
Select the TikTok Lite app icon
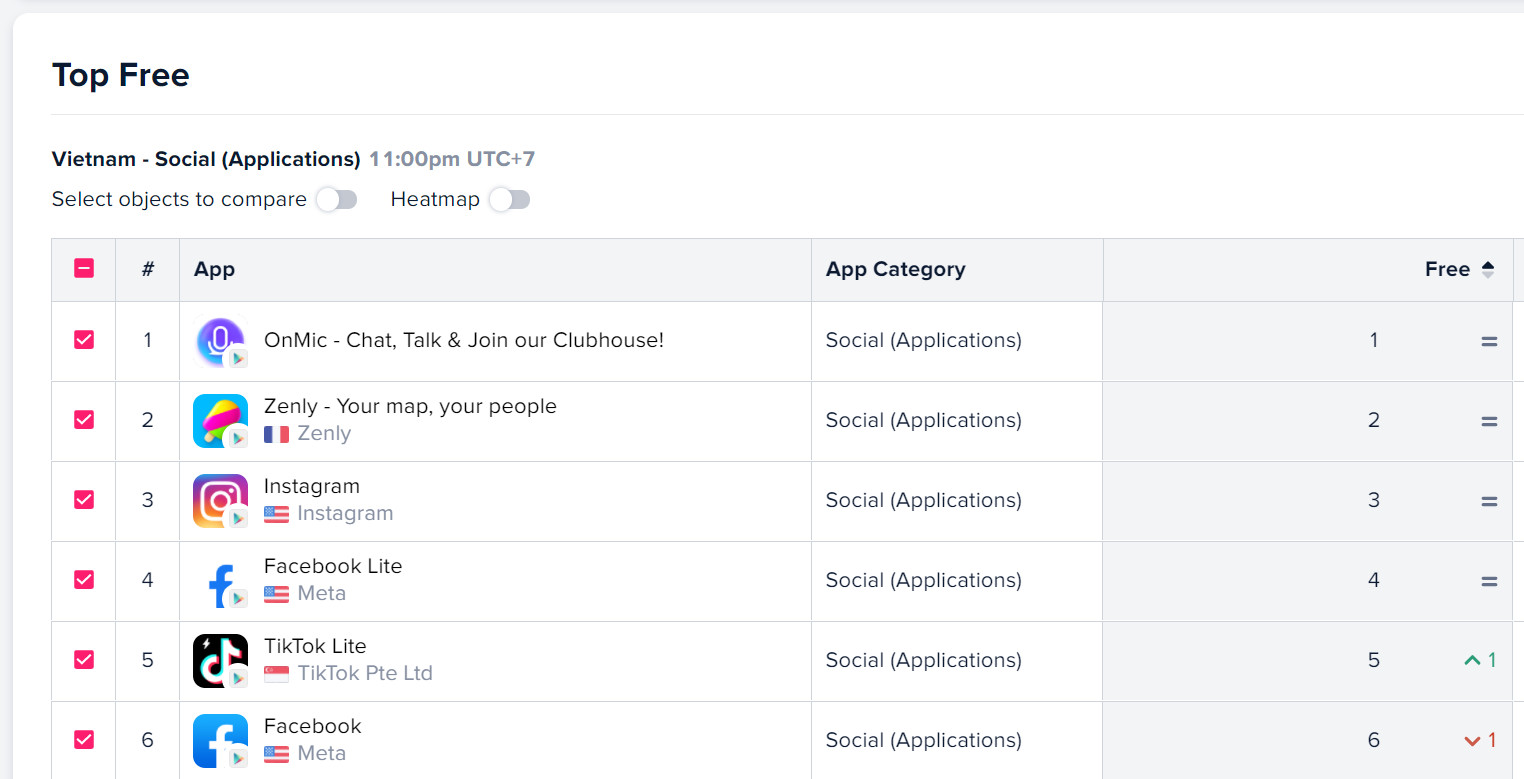pyautogui.click(x=220, y=661)
